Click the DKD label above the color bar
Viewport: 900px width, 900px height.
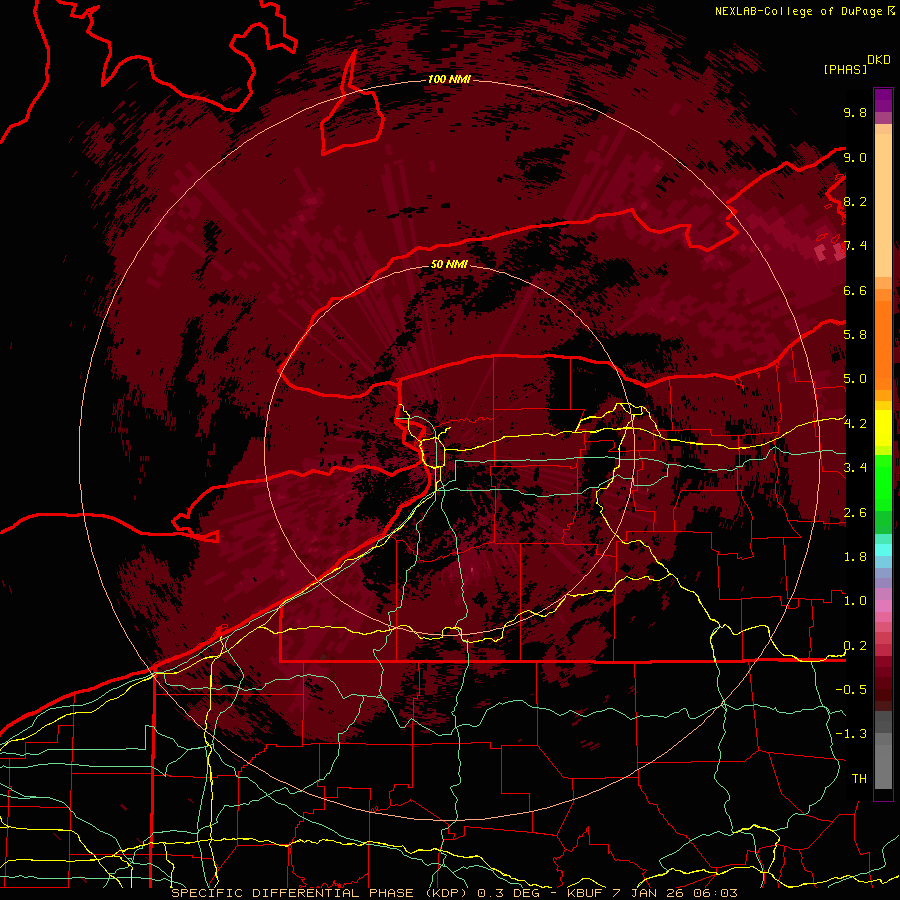pos(879,60)
